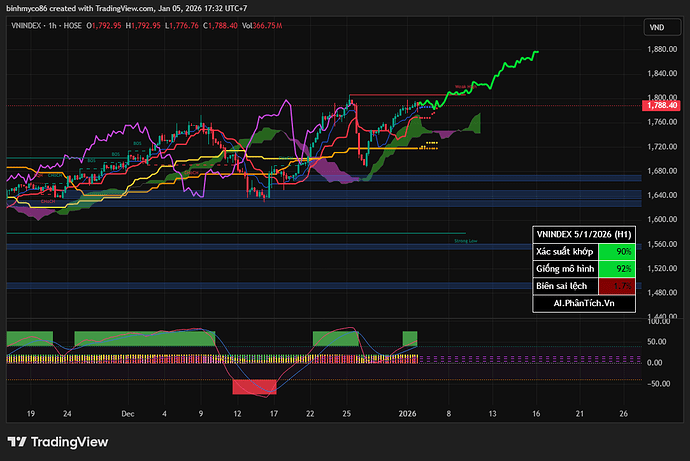Click the Dec month marker on time axis
Screen dimensions: 690x461
(127, 412)
